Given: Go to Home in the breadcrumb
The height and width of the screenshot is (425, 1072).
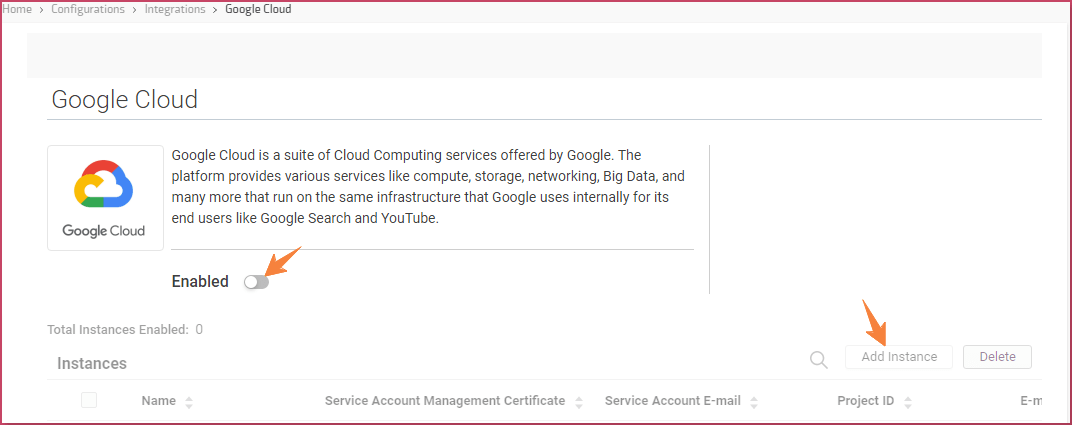Looking at the screenshot, I should pos(18,9).
